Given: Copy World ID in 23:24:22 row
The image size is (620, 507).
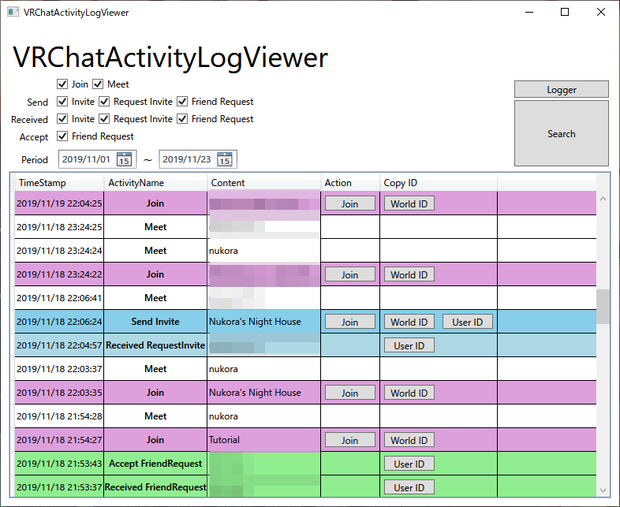Looking at the screenshot, I should [x=409, y=274].
